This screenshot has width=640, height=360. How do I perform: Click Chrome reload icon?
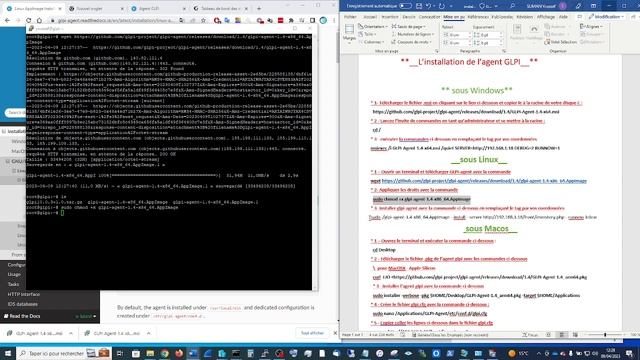28,20
